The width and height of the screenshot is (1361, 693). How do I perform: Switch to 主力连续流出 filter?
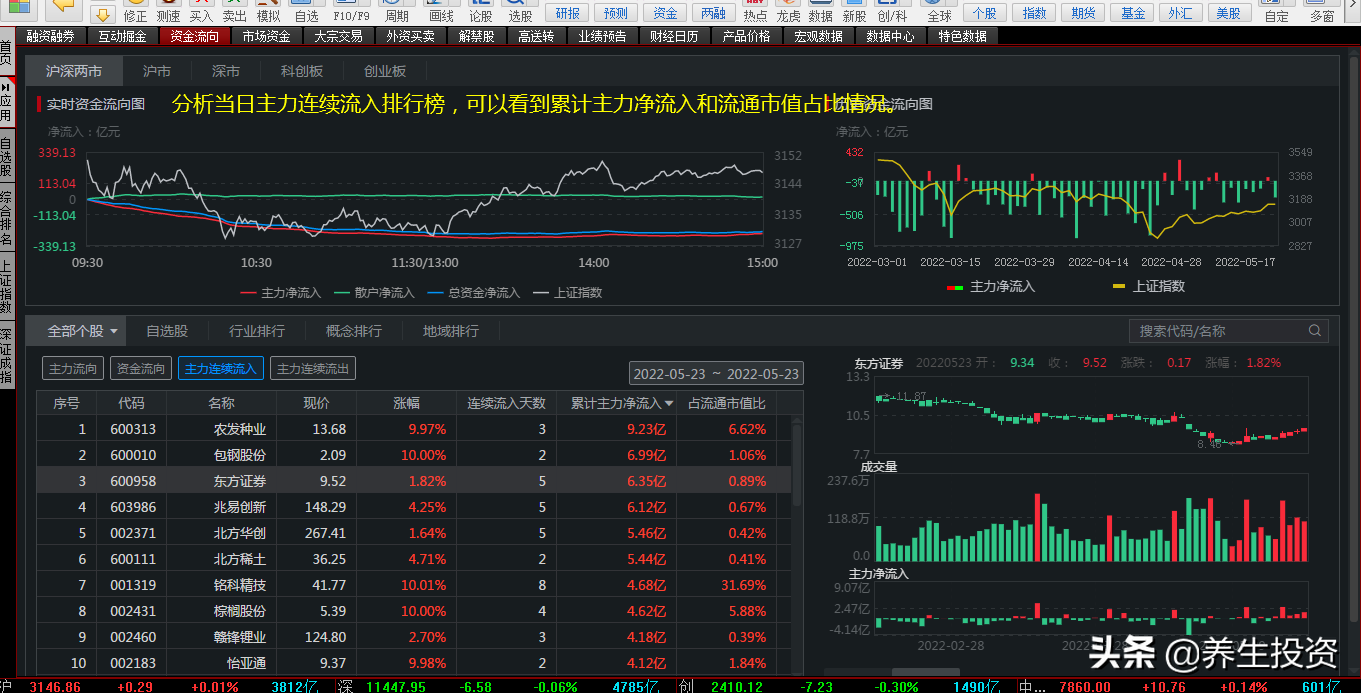(312, 369)
